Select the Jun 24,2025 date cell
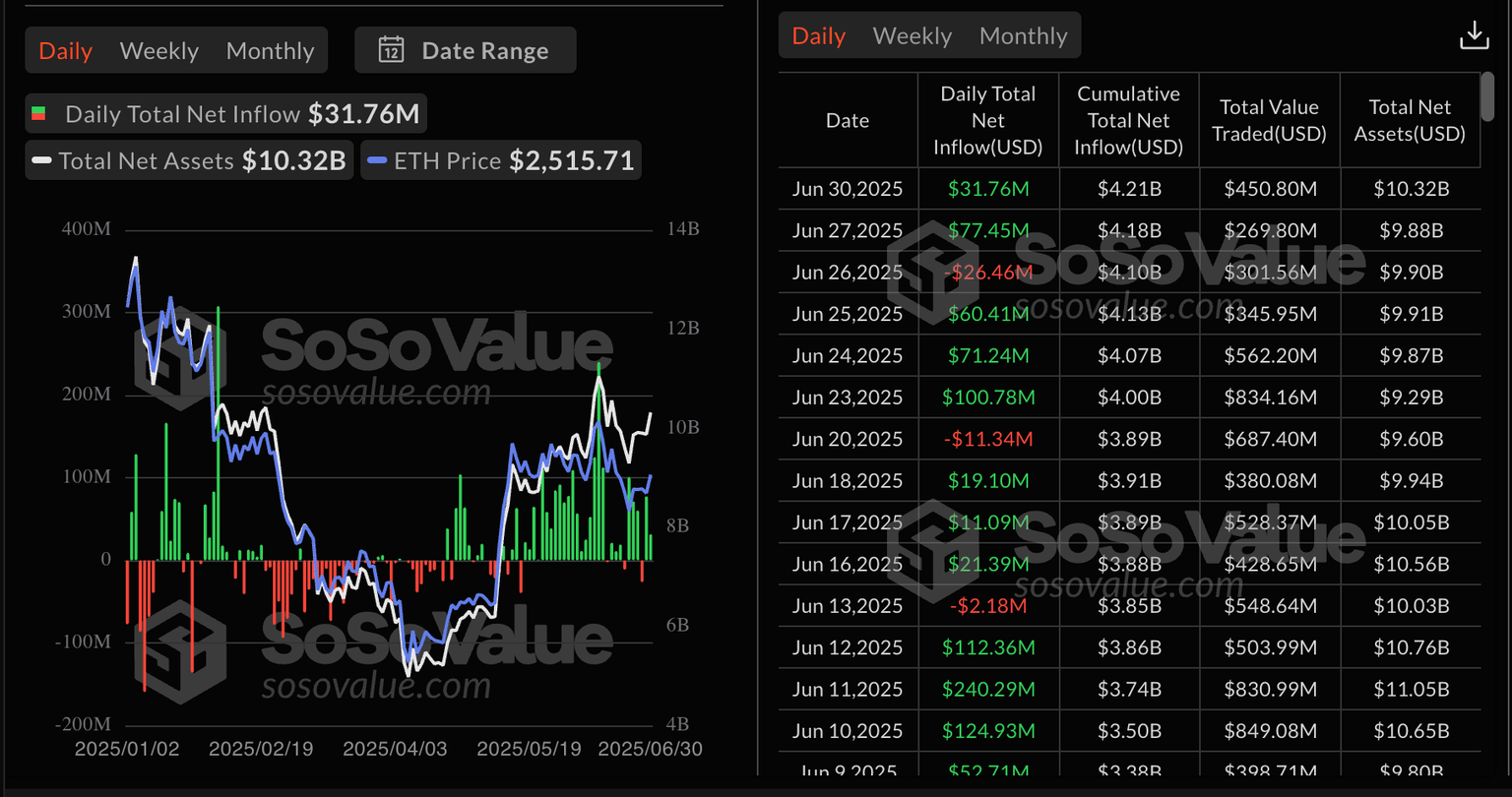Viewport: 1512px width, 797px height. coord(848,355)
